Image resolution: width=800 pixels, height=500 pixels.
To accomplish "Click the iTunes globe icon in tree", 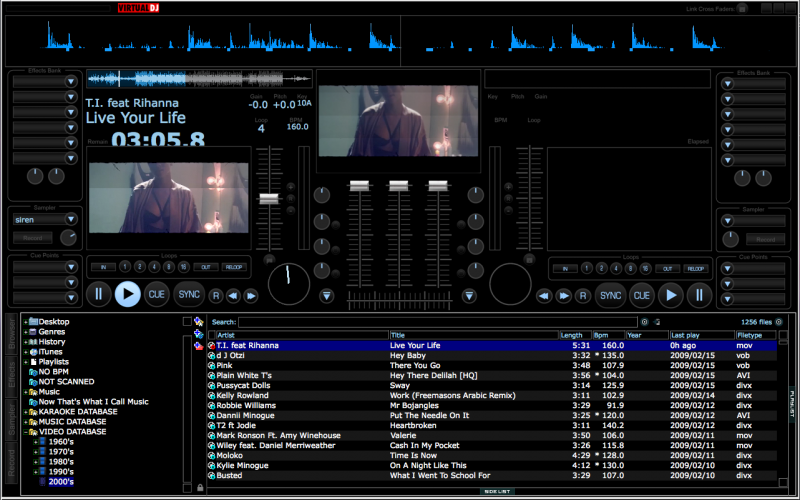I will click(33, 352).
